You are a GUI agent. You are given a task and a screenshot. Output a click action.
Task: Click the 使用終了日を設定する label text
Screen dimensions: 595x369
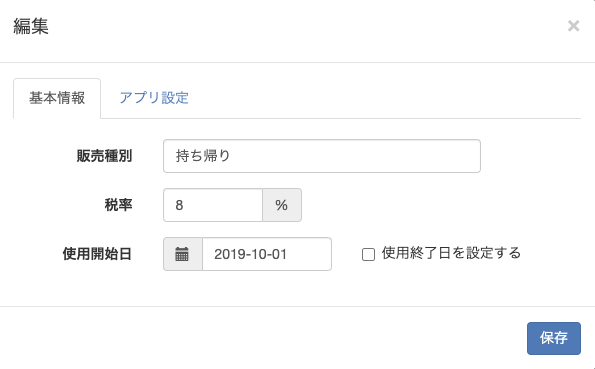(451, 253)
